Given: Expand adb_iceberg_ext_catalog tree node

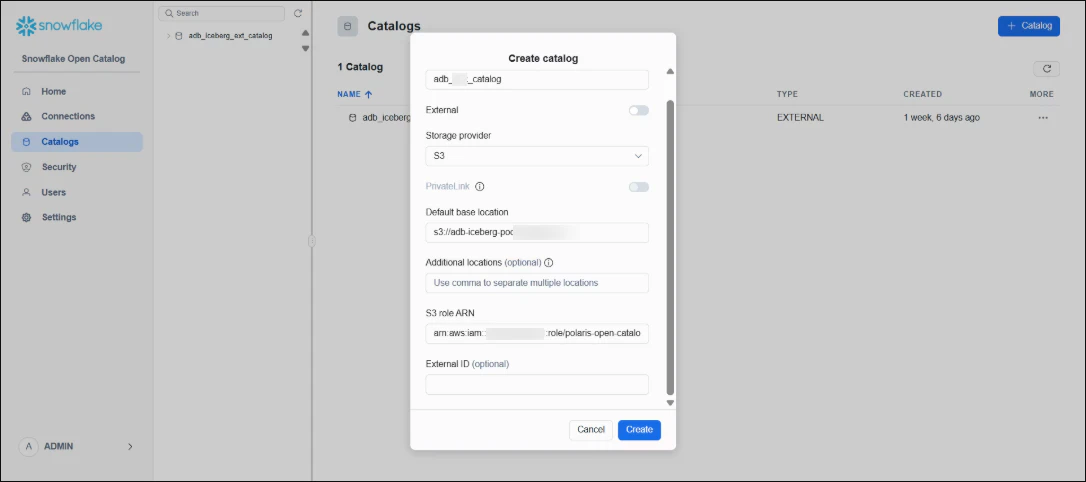Looking at the screenshot, I should 168,35.
